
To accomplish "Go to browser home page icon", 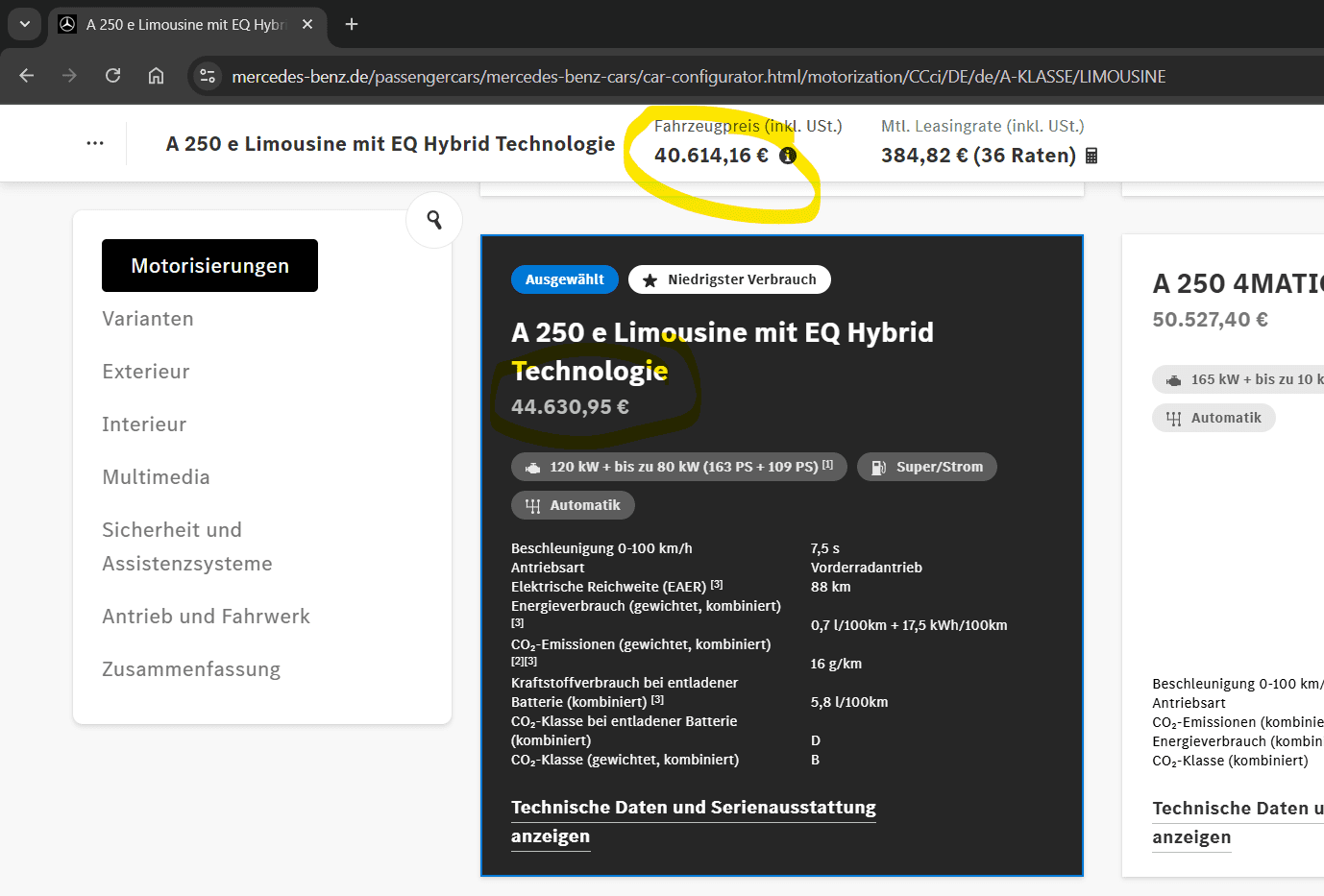I will [x=157, y=76].
